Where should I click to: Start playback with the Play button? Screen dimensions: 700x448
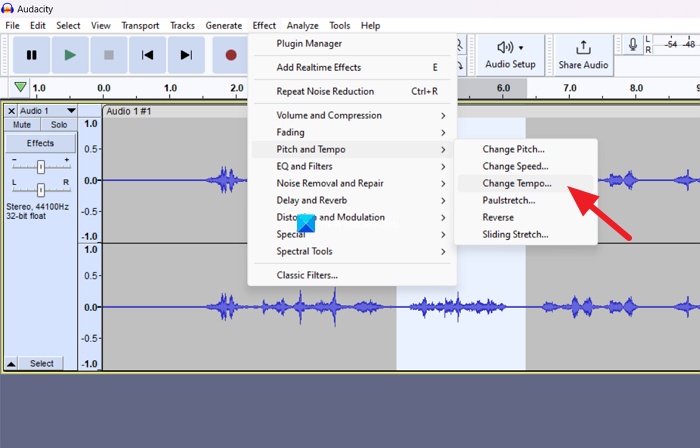(70, 55)
